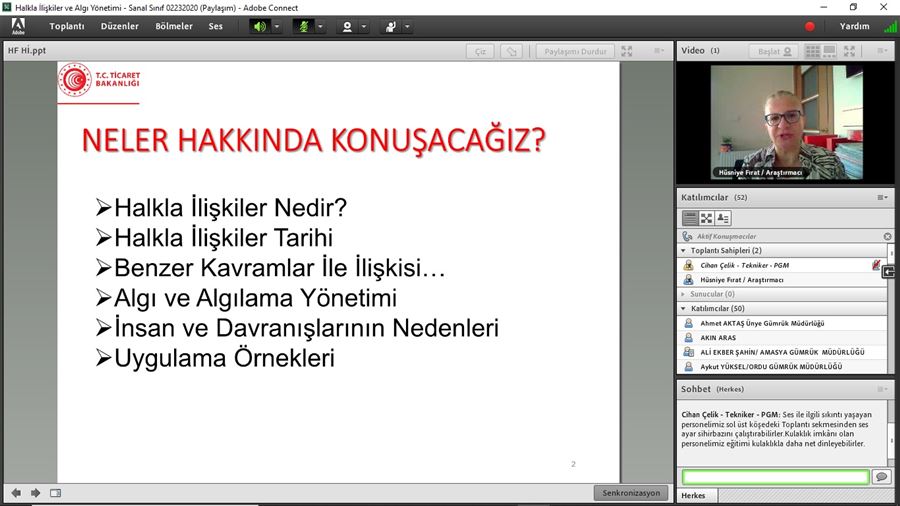Toggle the slide sidebar icon
900x506 pixels.
click(x=56, y=493)
